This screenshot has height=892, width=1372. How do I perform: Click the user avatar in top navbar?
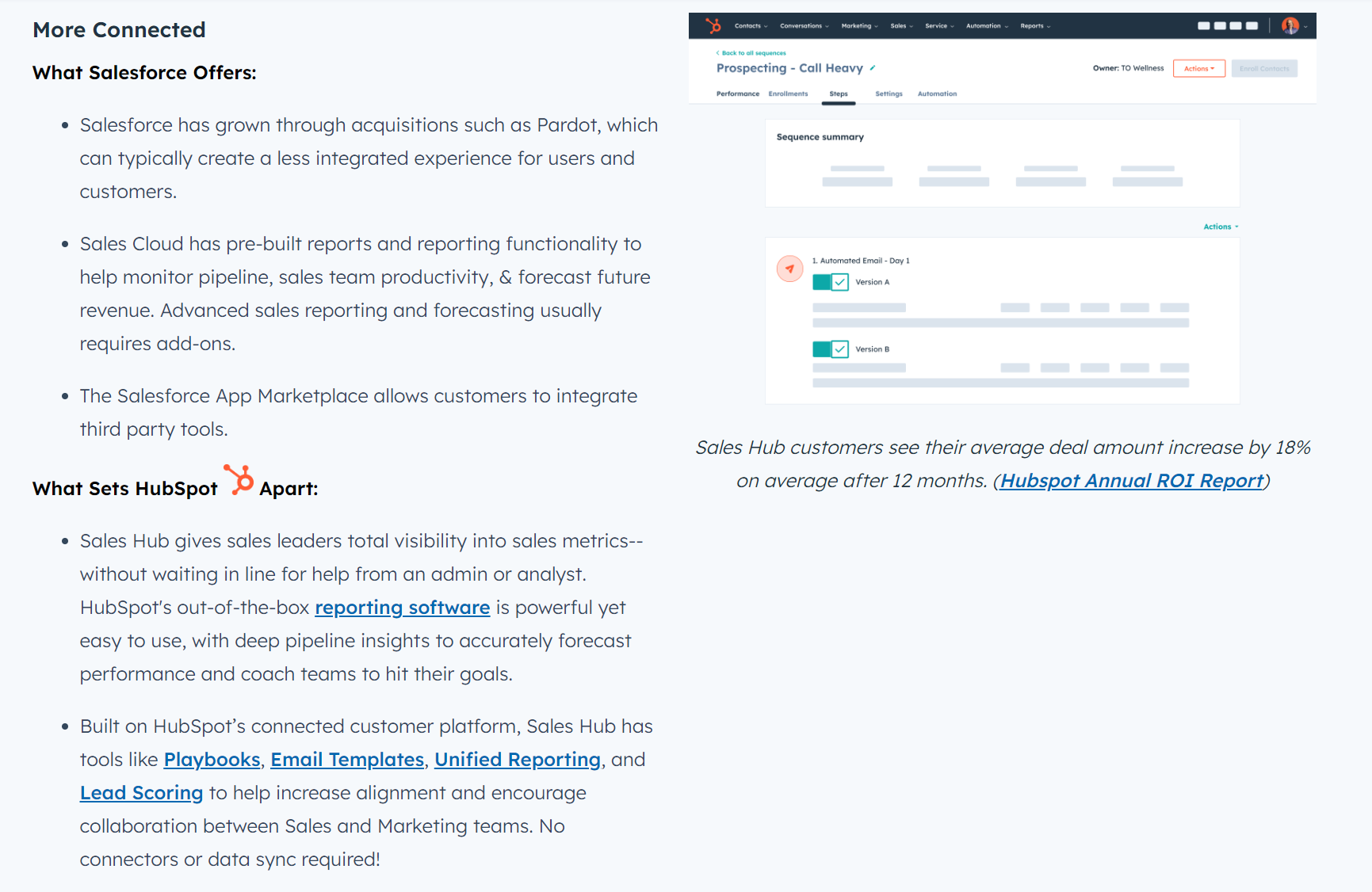(1290, 26)
